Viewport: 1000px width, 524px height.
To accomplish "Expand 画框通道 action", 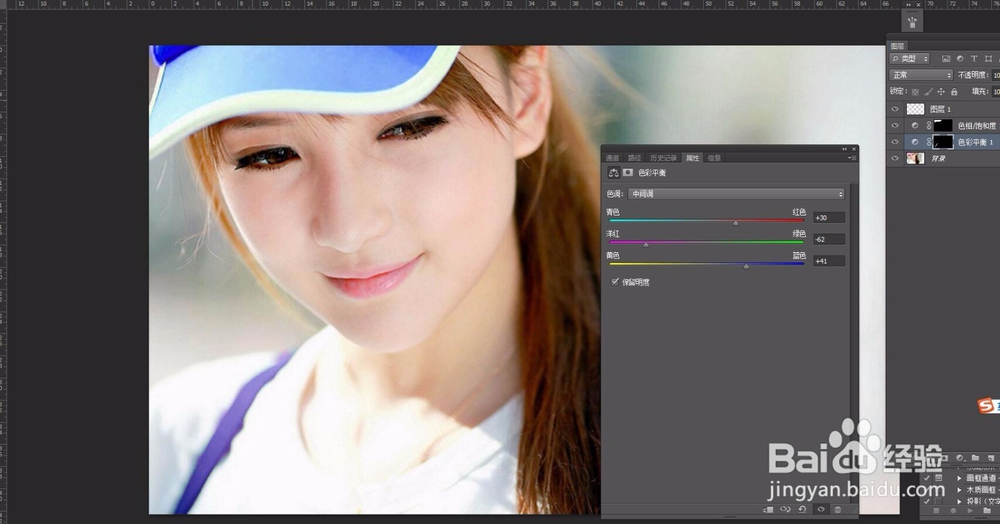I will [x=959, y=478].
